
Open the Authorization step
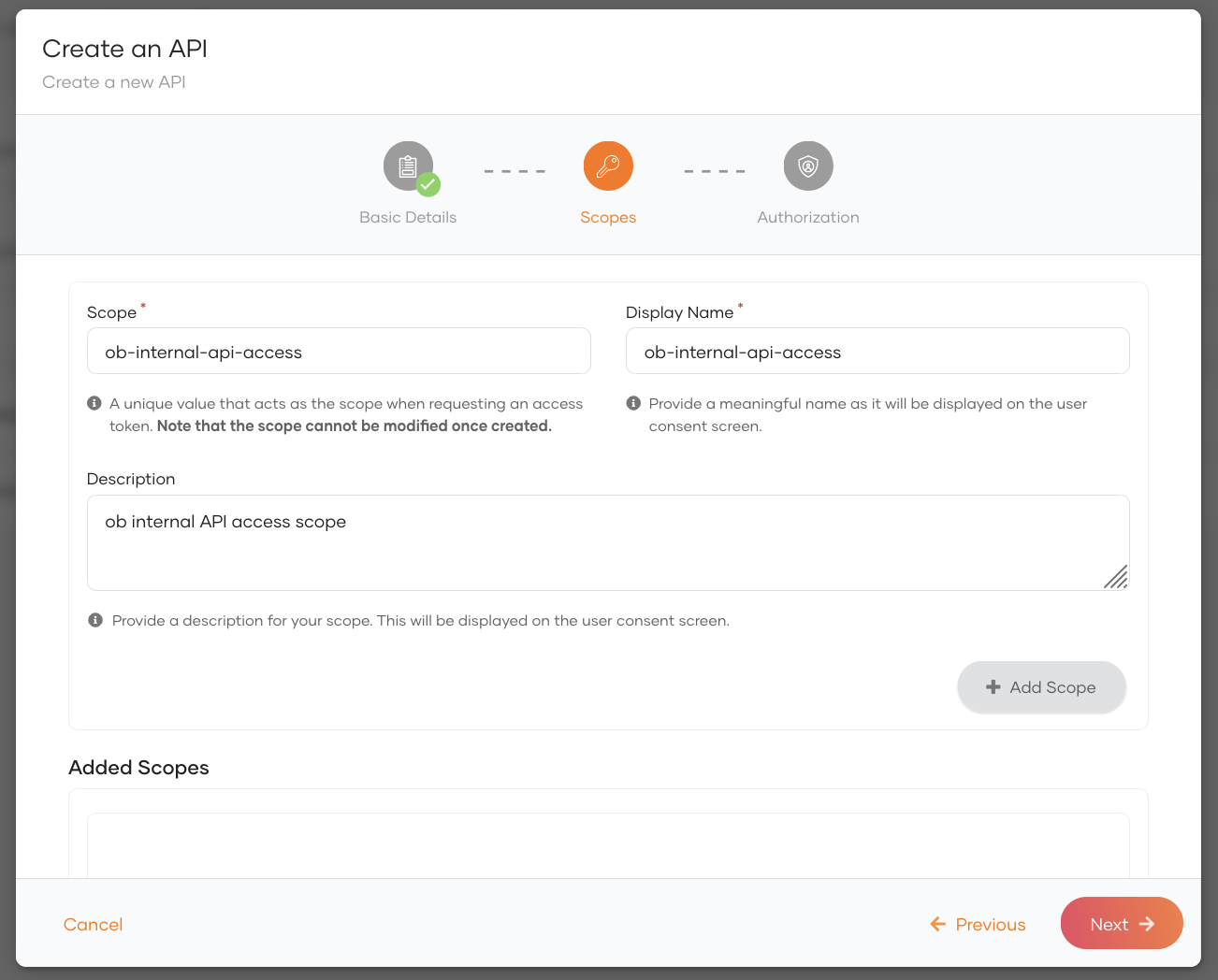[807, 216]
